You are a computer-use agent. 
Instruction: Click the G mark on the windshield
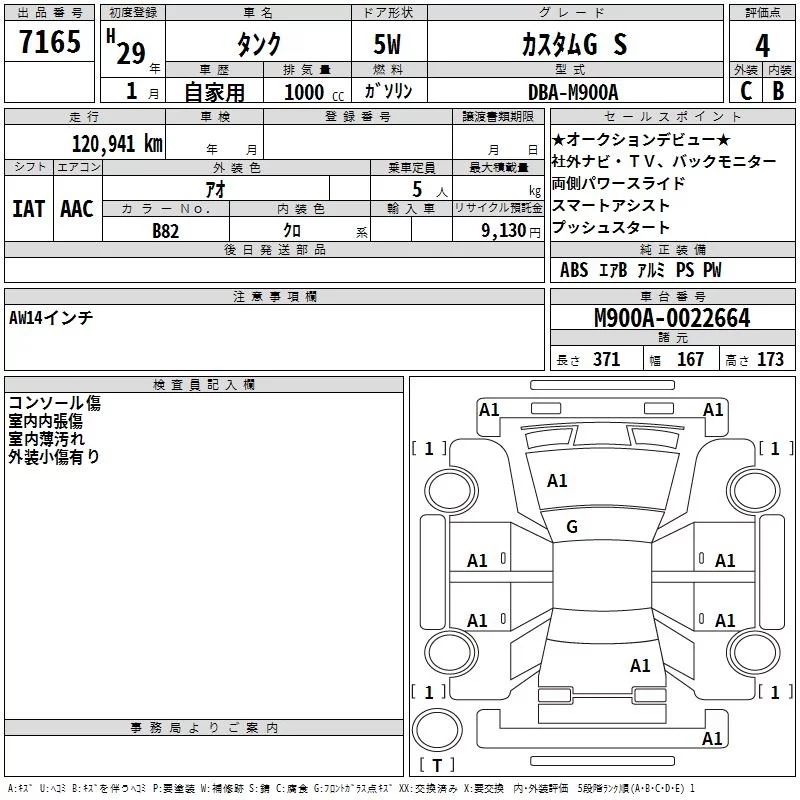coord(572,526)
